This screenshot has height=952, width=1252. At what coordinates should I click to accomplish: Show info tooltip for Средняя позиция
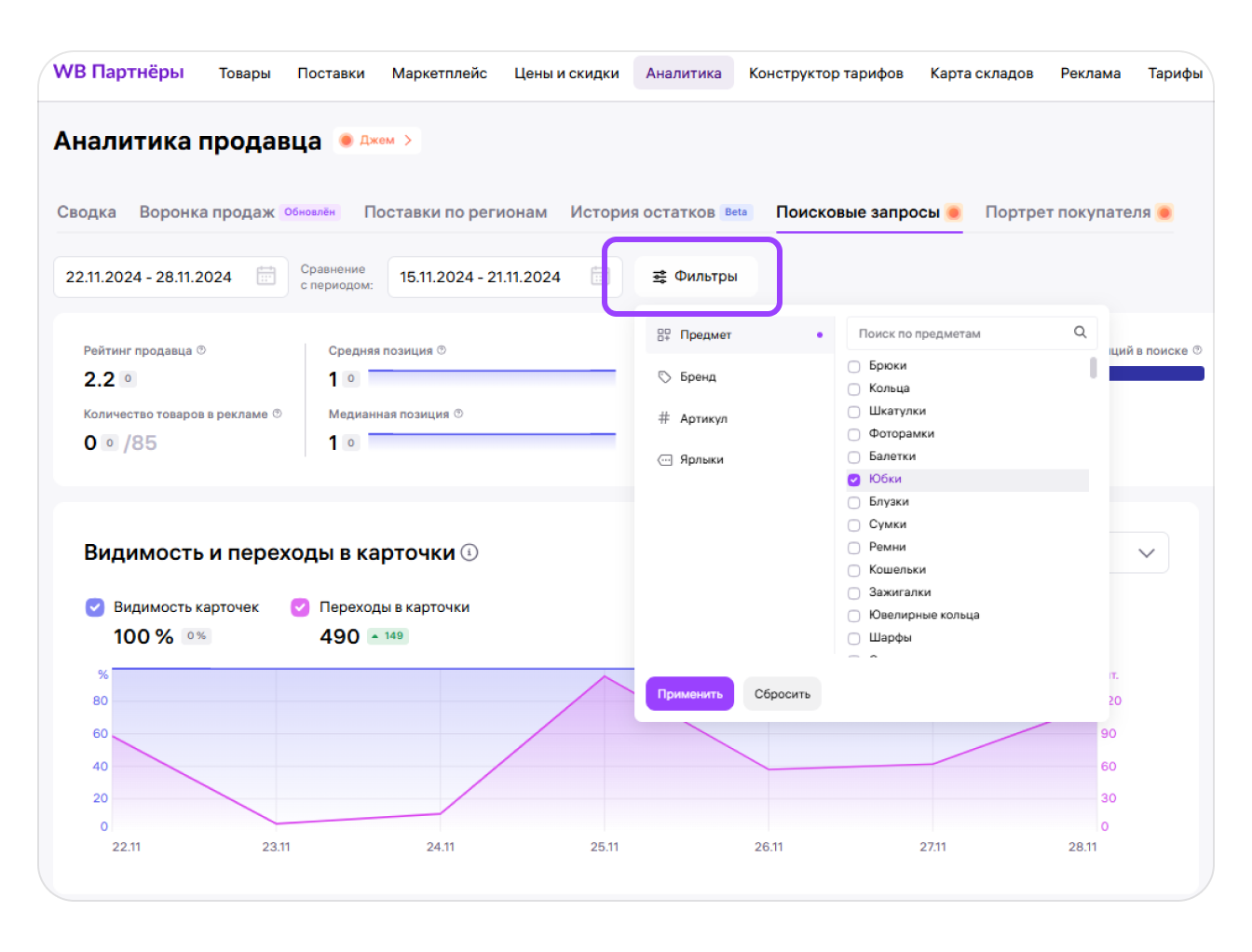pyautogui.click(x=442, y=350)
